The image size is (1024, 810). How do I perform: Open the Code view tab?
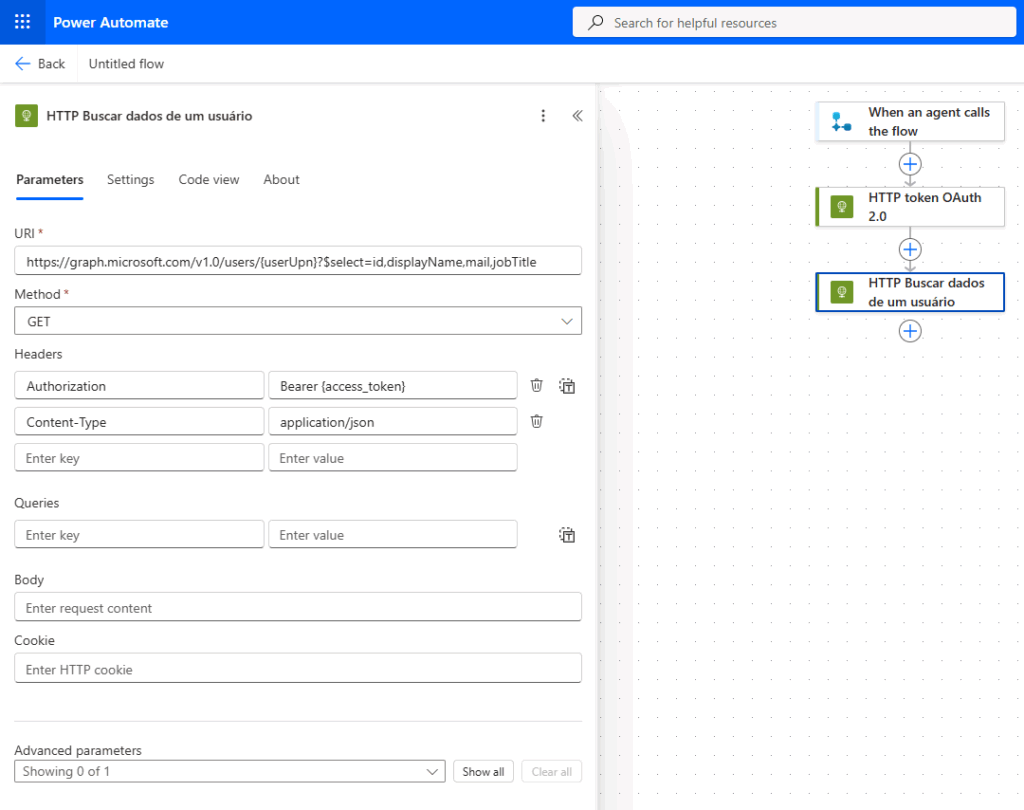click(x=208, y=180)
